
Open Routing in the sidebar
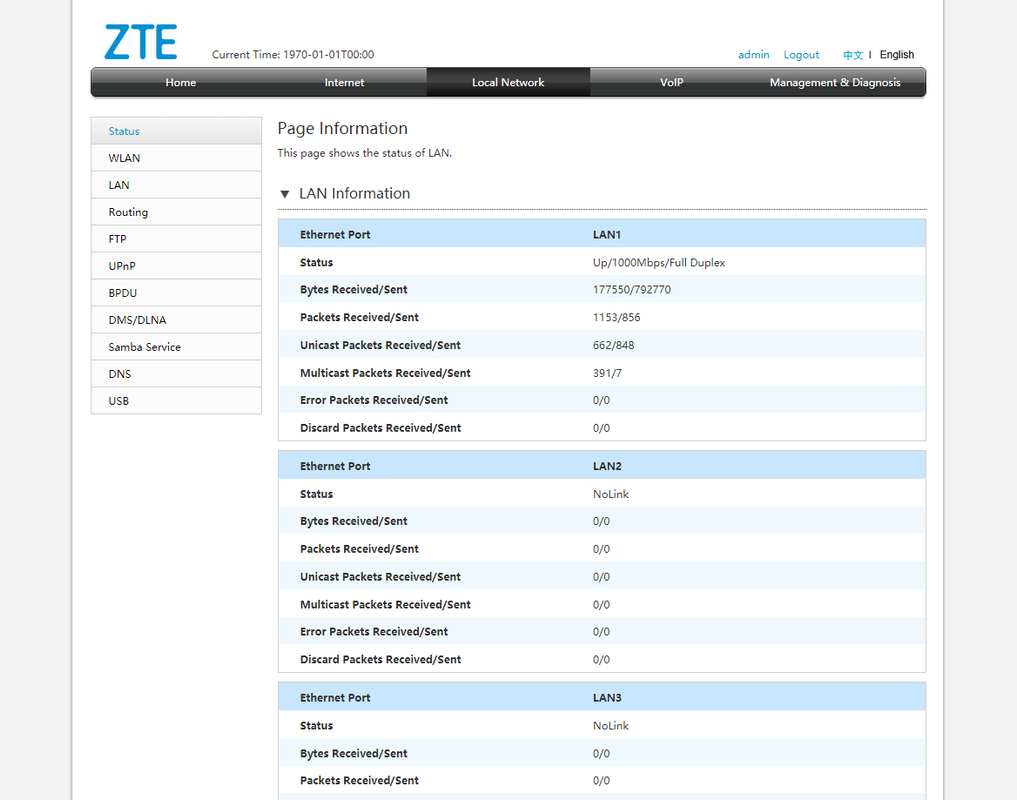176,212
